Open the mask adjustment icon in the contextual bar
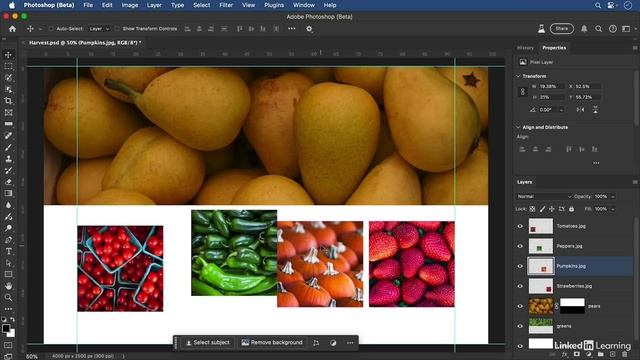The height and width of the screenshot is (360, 640). [x=333, y=343]
